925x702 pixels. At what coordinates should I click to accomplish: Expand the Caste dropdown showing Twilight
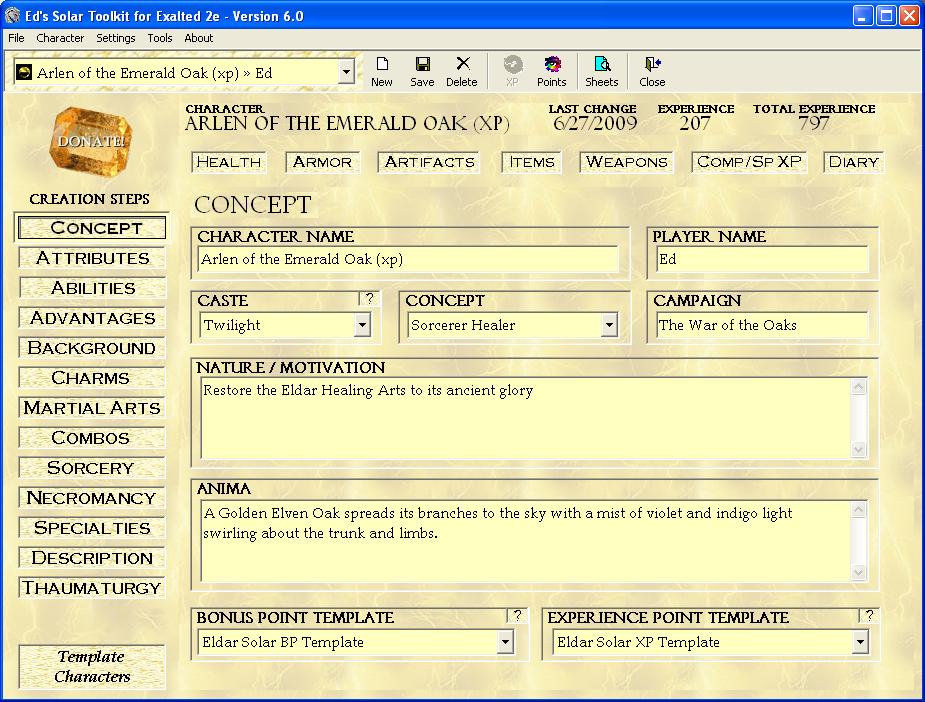tap(362, 325)
